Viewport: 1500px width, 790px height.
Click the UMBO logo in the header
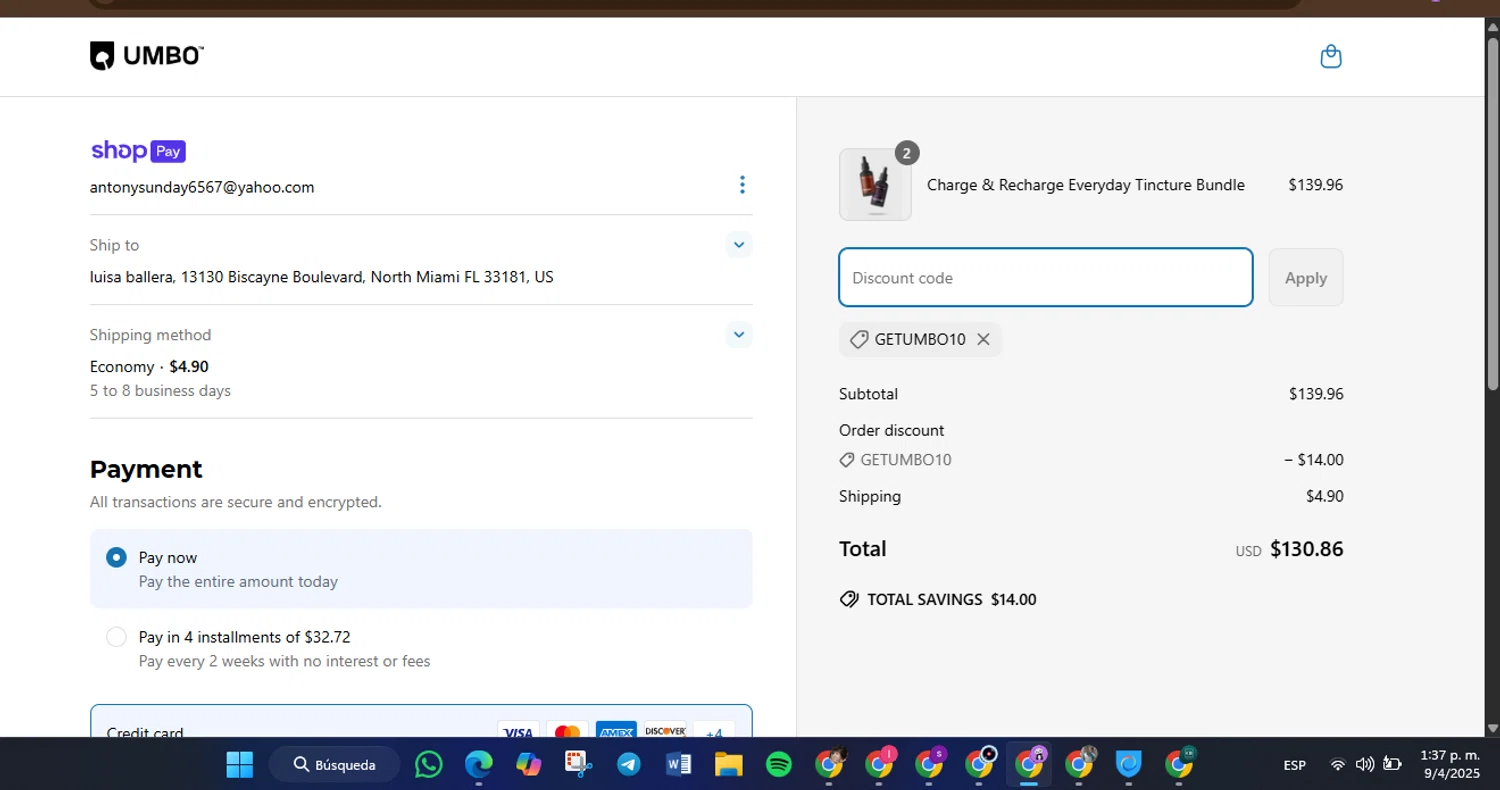pyautogui.click(x=146, y=56)
